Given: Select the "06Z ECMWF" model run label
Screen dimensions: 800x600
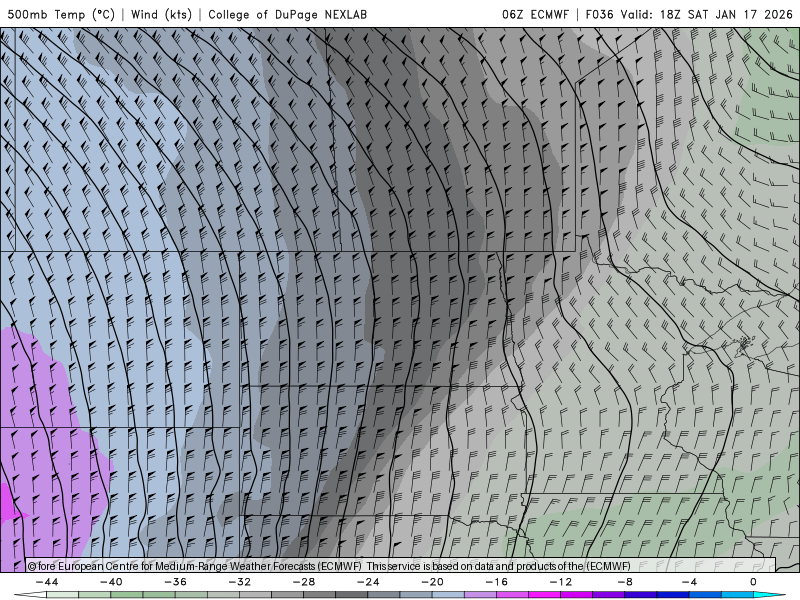Looking at the screenshot, I should coord(535,14).
